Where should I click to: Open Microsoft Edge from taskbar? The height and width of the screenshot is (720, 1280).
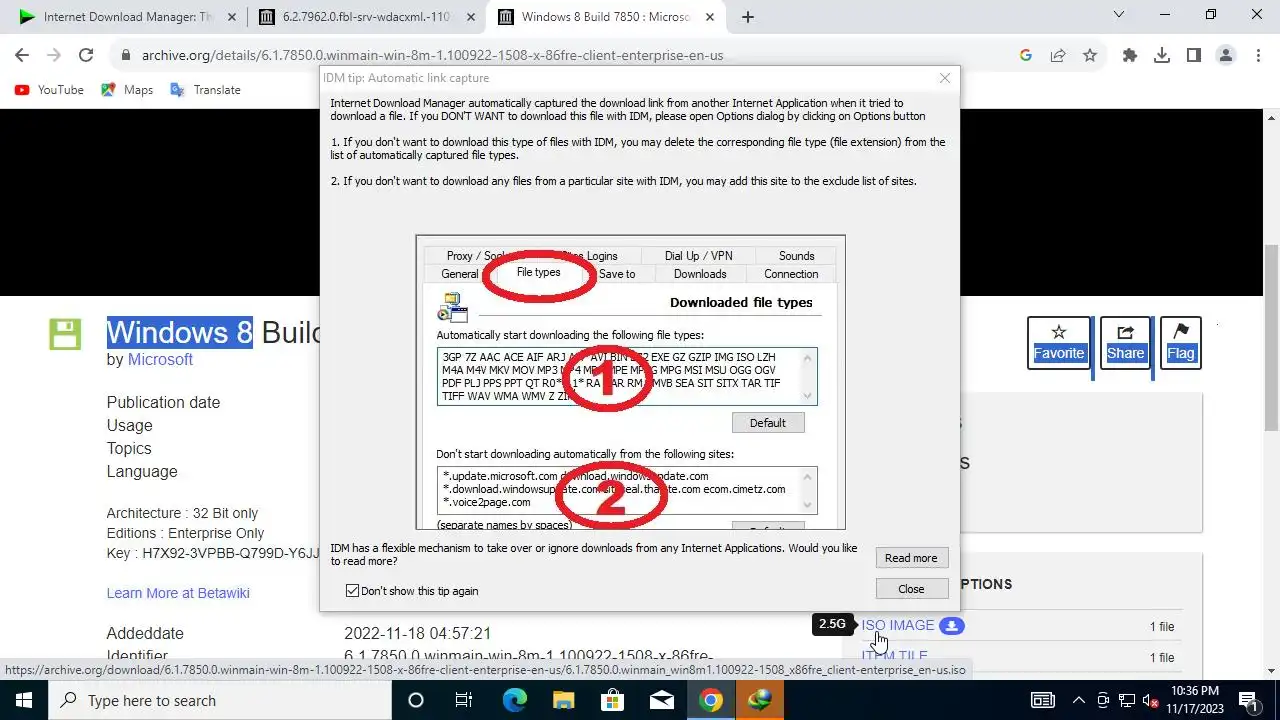[514, 700]
